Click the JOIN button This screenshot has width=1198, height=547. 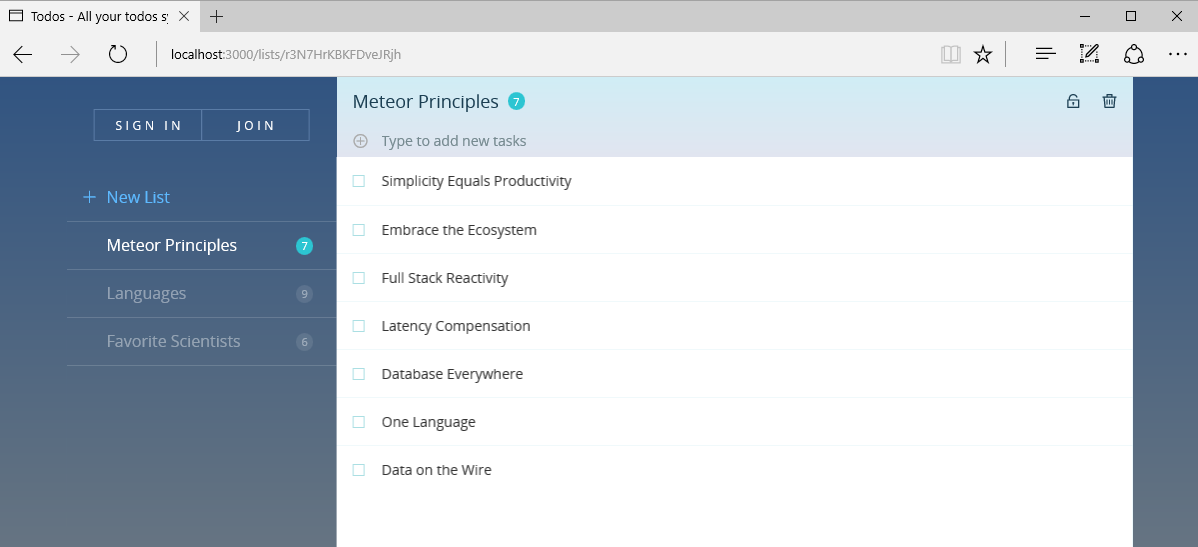tap(255, 125)
